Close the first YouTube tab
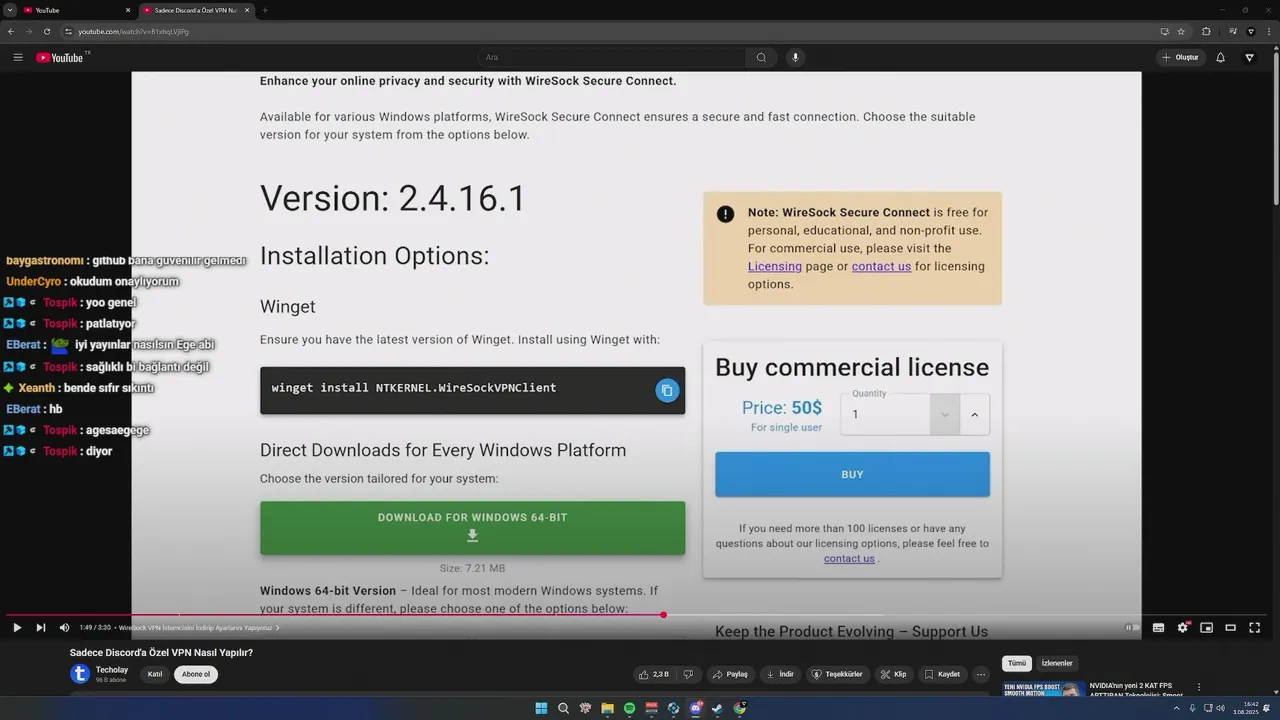Viewport: 1280px width, 720px height. click(128, 10)
